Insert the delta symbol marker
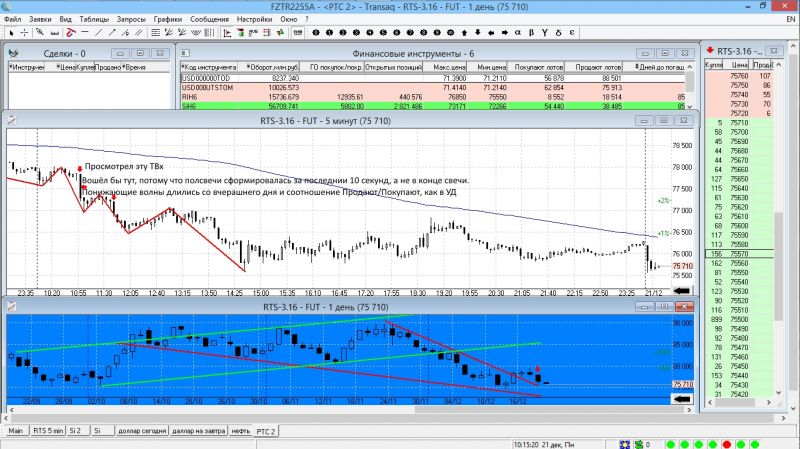 [x=558, y=33]
